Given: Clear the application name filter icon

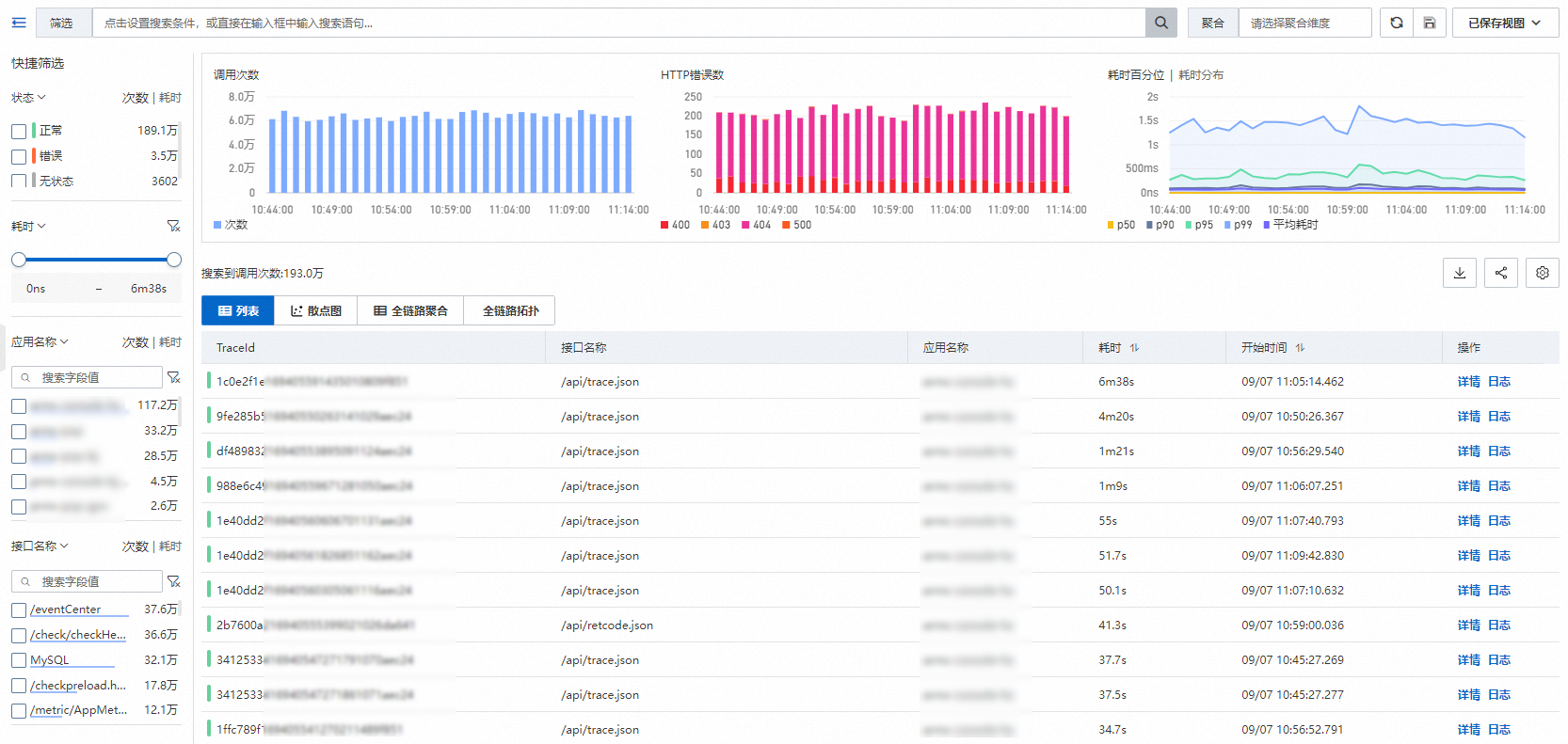Looking at the screenshot, I should (173, 377).
